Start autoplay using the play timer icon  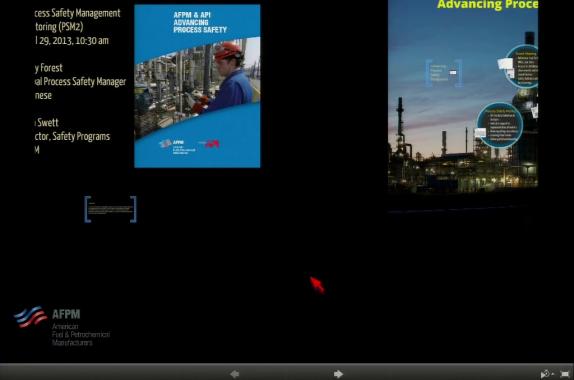tap(545, 374)
